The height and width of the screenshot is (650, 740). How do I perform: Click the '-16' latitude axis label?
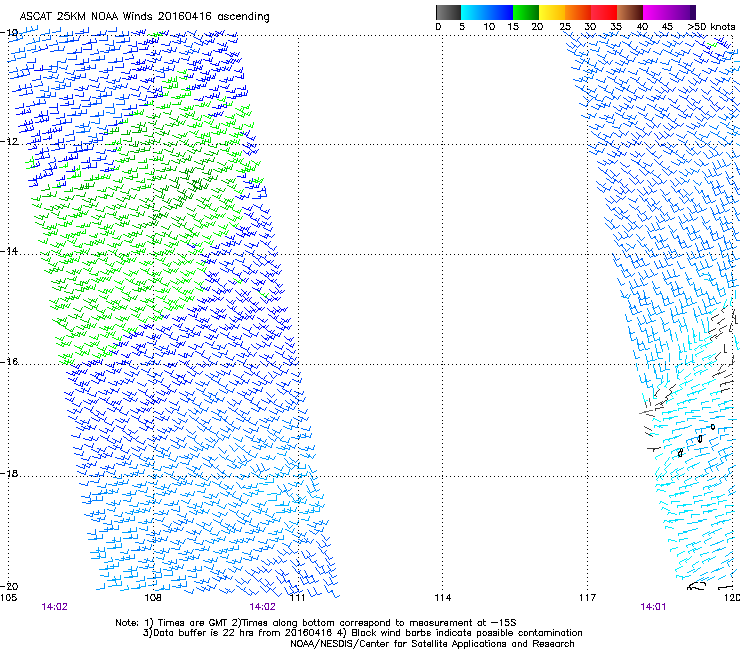9,362
